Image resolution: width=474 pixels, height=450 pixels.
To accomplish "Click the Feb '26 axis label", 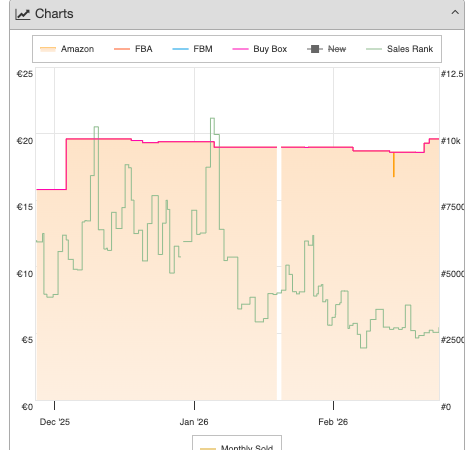I will pos(333,422).
